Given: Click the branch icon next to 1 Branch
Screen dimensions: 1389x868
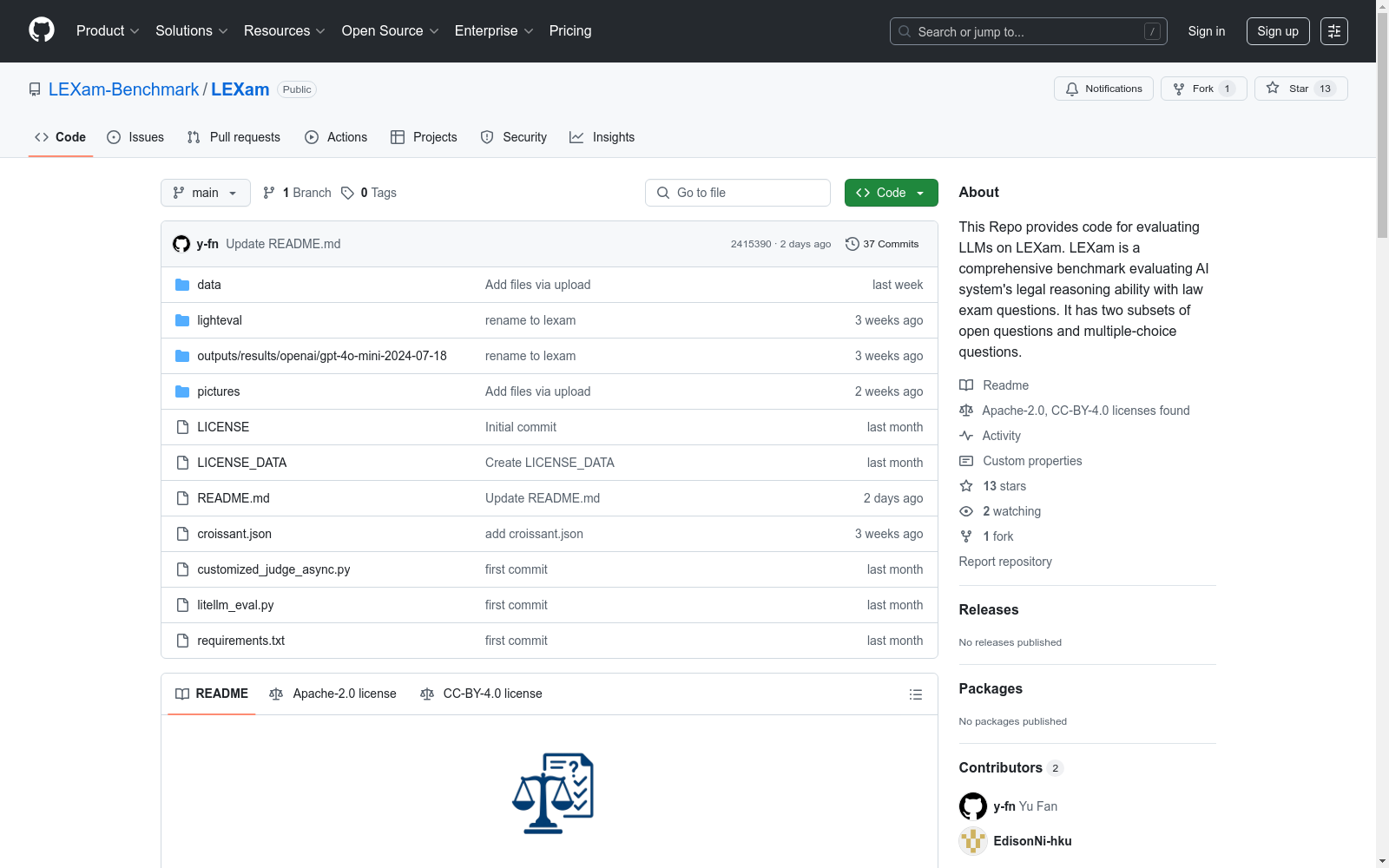Looking at the screenshot, I should pos(269,193).
